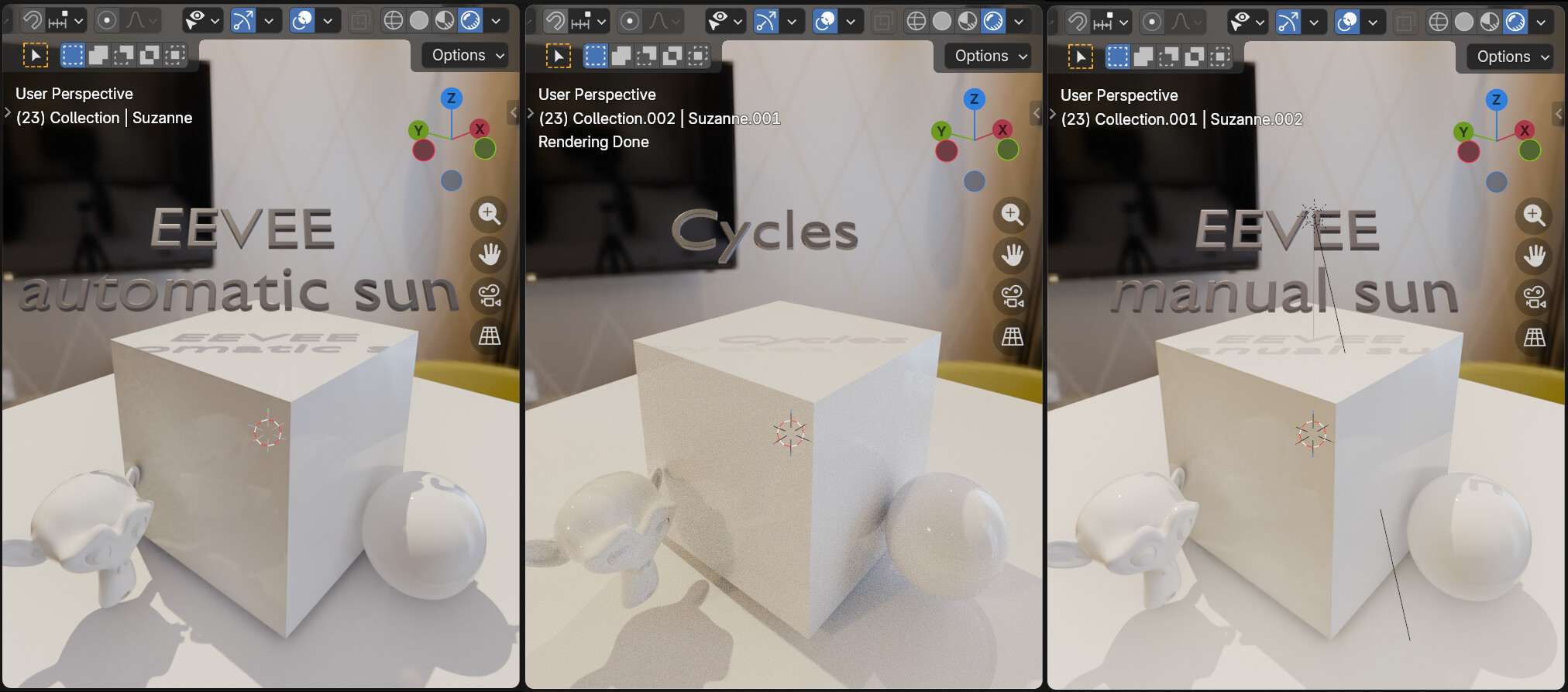1568x692 pixels.
Task: Toggle camera view in EEVEE manual sun viewport
Action: coord(1534,297)
